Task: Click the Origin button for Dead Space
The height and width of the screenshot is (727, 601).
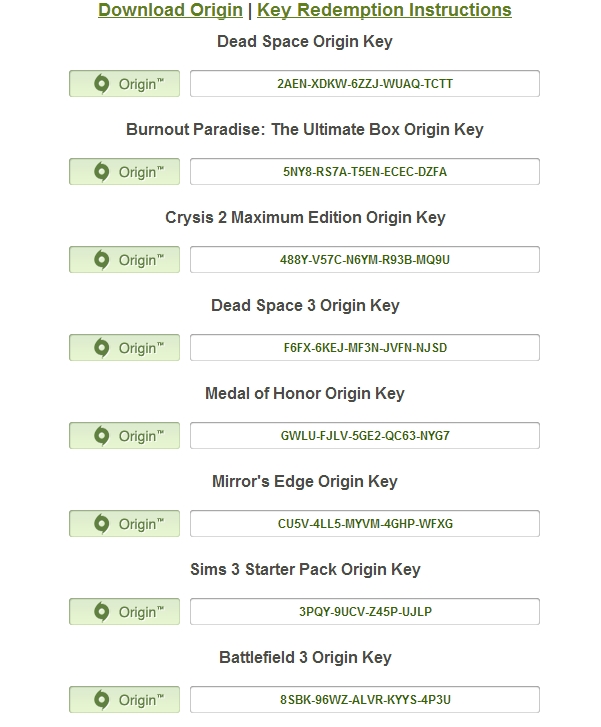Action: pyautogui.click(x=124, y=84)
